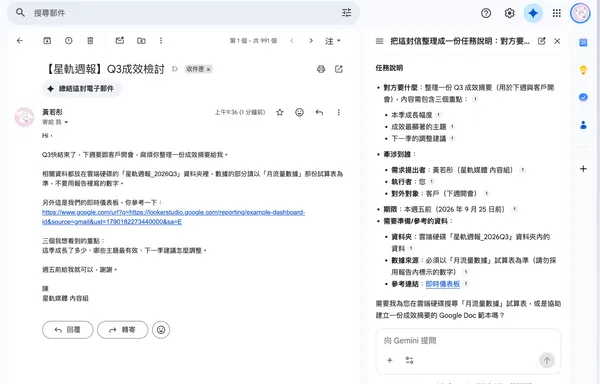This screenshot has height=384, width=600.
Task: Archive this email
Action: (47, 41)
